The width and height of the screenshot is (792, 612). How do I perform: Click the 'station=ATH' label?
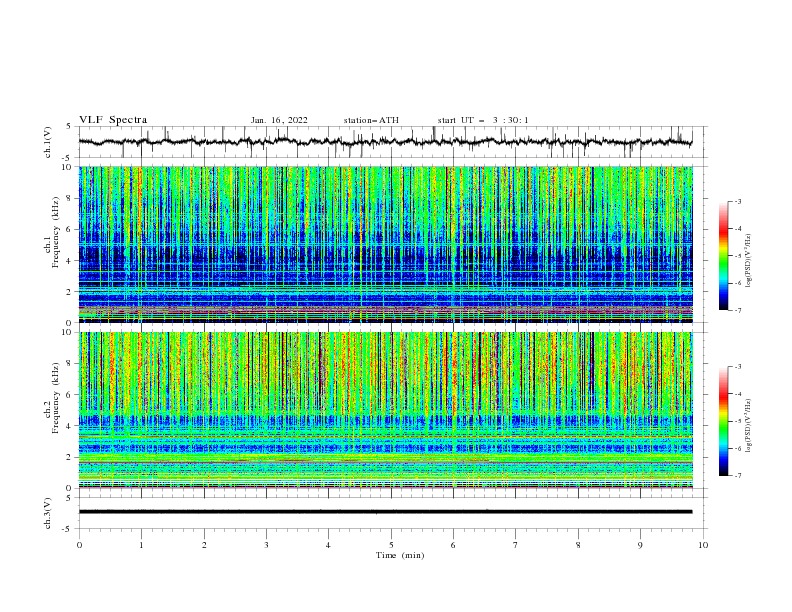point(371,120)
